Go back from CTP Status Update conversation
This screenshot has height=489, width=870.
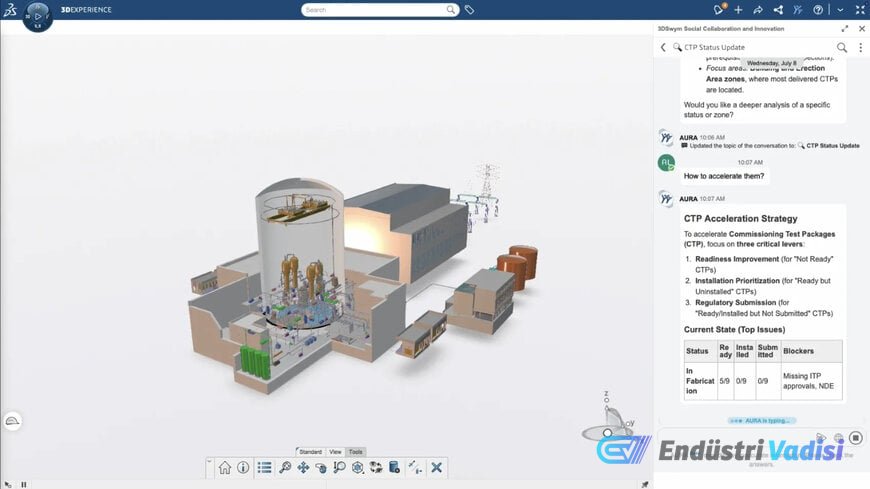tap(663, 47)
